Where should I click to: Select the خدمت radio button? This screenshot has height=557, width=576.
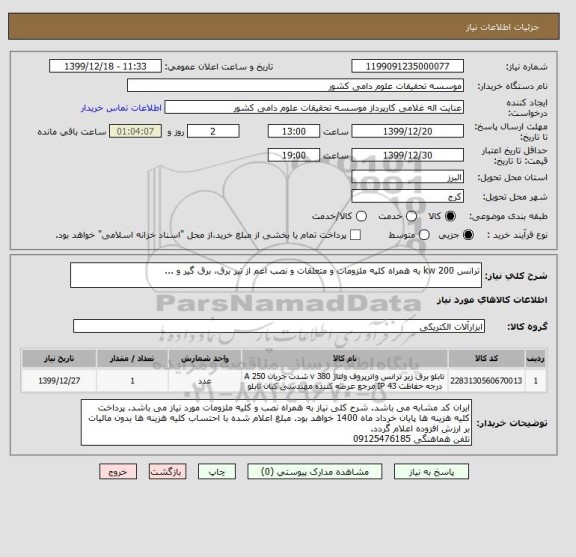411,216
